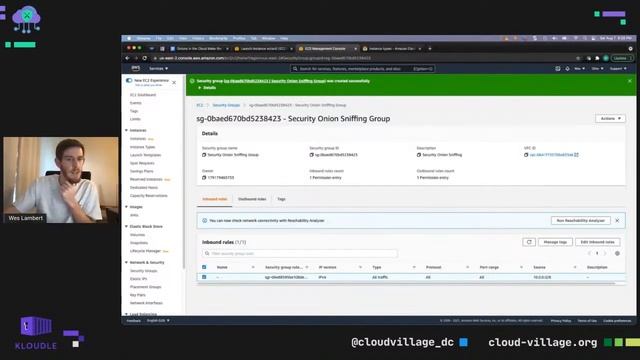Focus the filter security group rules field

(300, 253)
